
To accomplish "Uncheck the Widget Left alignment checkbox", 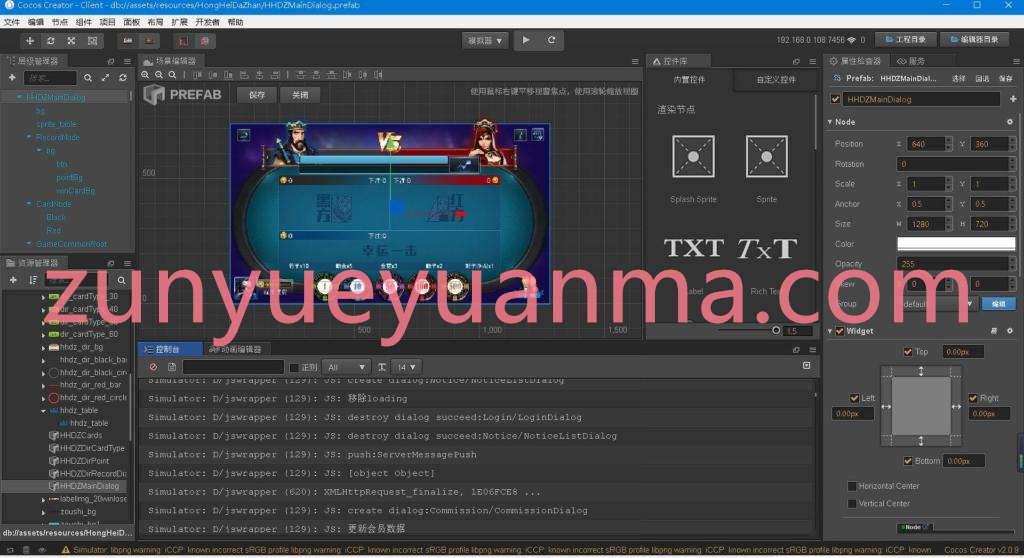I will [x=854, y=398].
